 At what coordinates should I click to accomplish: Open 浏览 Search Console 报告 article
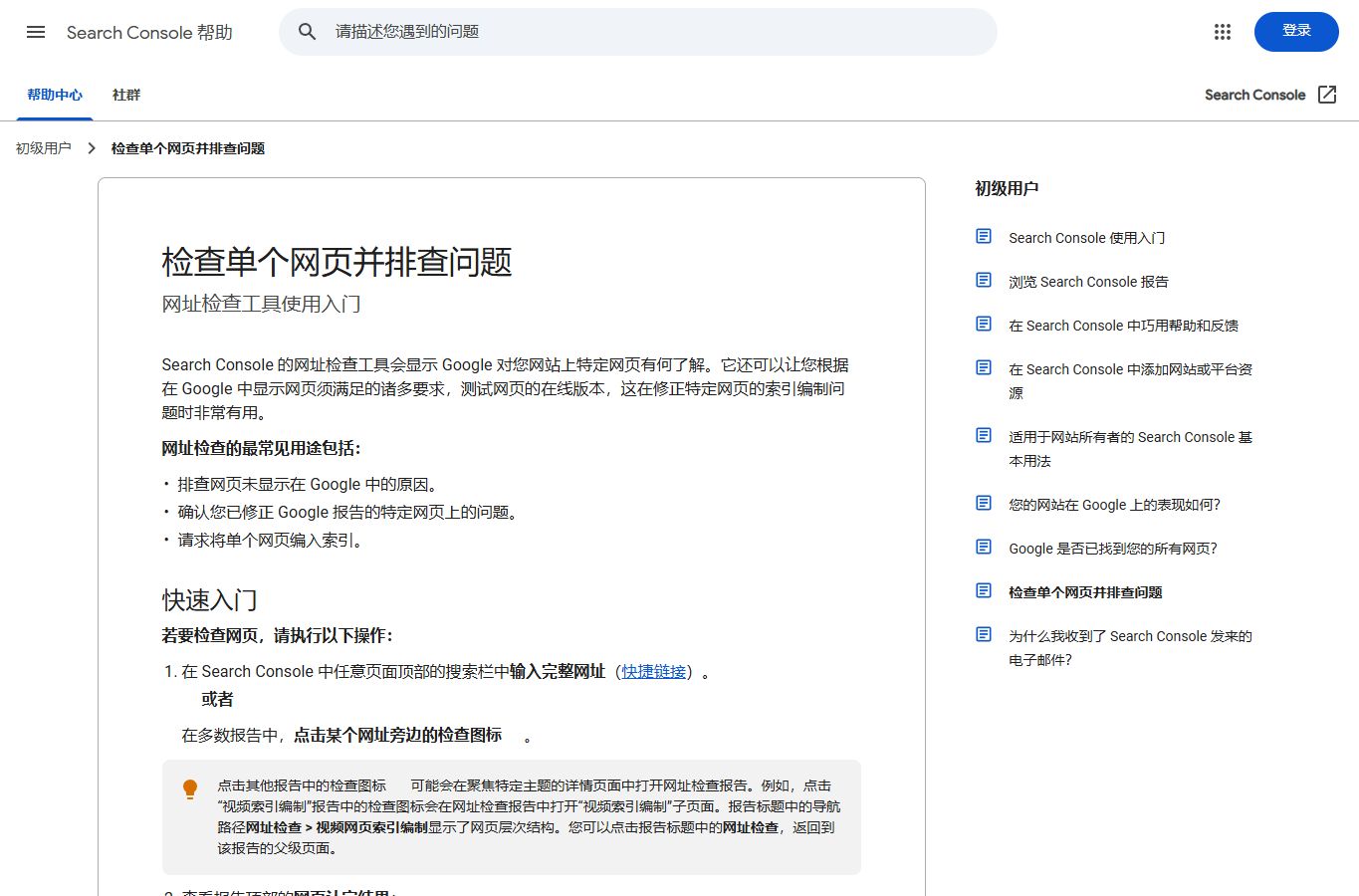[x=1088, y=282]
